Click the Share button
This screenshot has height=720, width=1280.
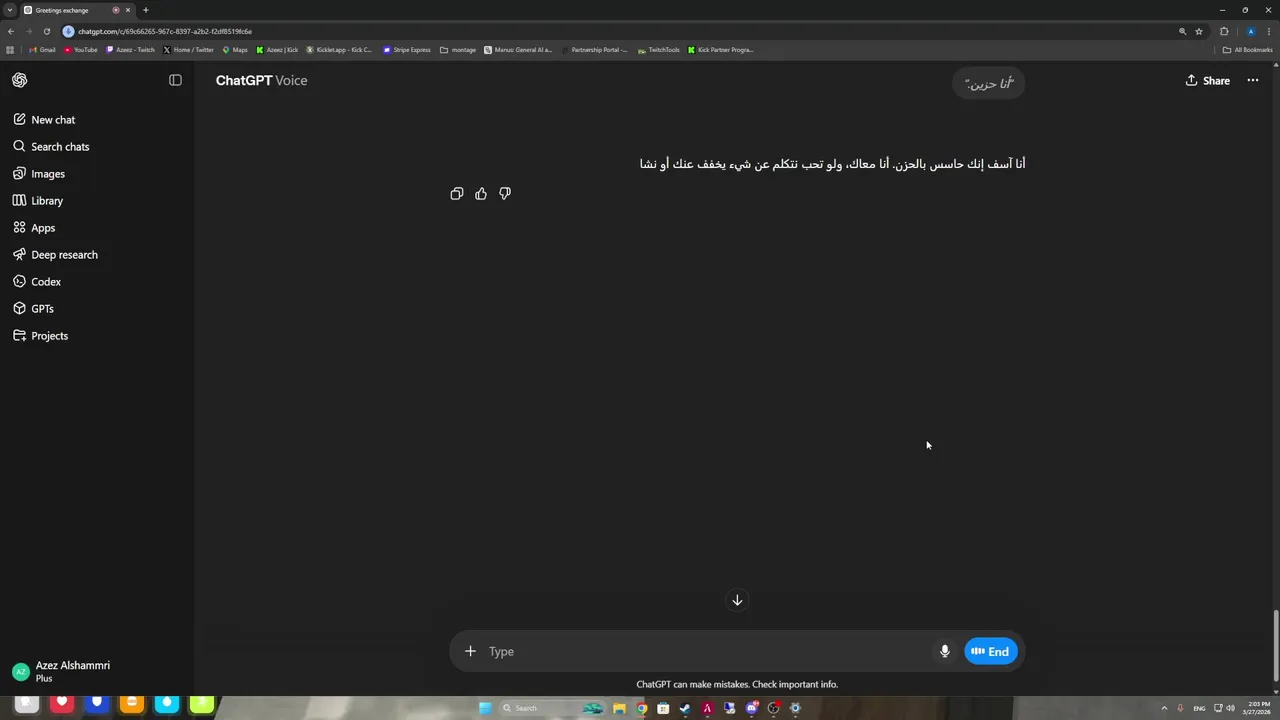click(x=1208, y=80)
